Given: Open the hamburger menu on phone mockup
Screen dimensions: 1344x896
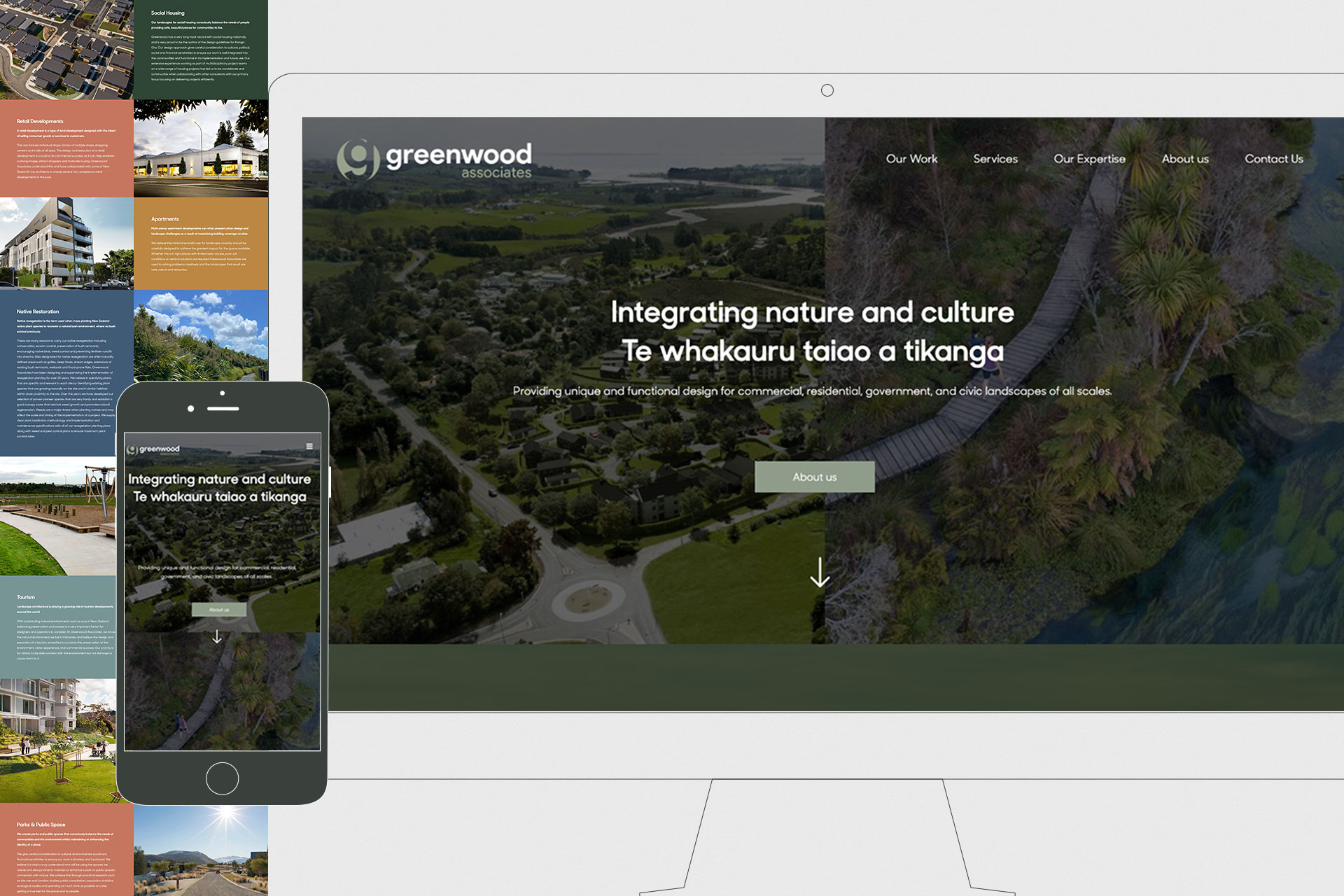Looking at the screenshot, I should click(x=309, y=446).
